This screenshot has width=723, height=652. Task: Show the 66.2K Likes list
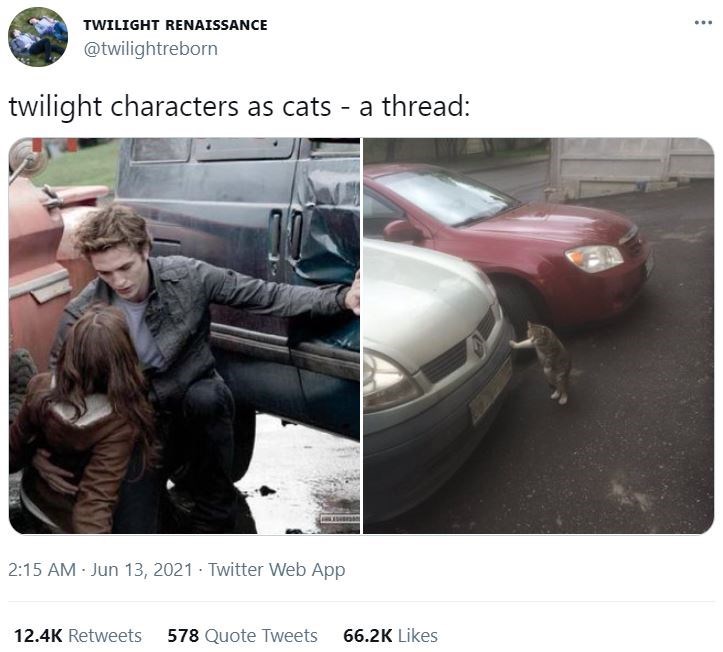tap(391, 635)
